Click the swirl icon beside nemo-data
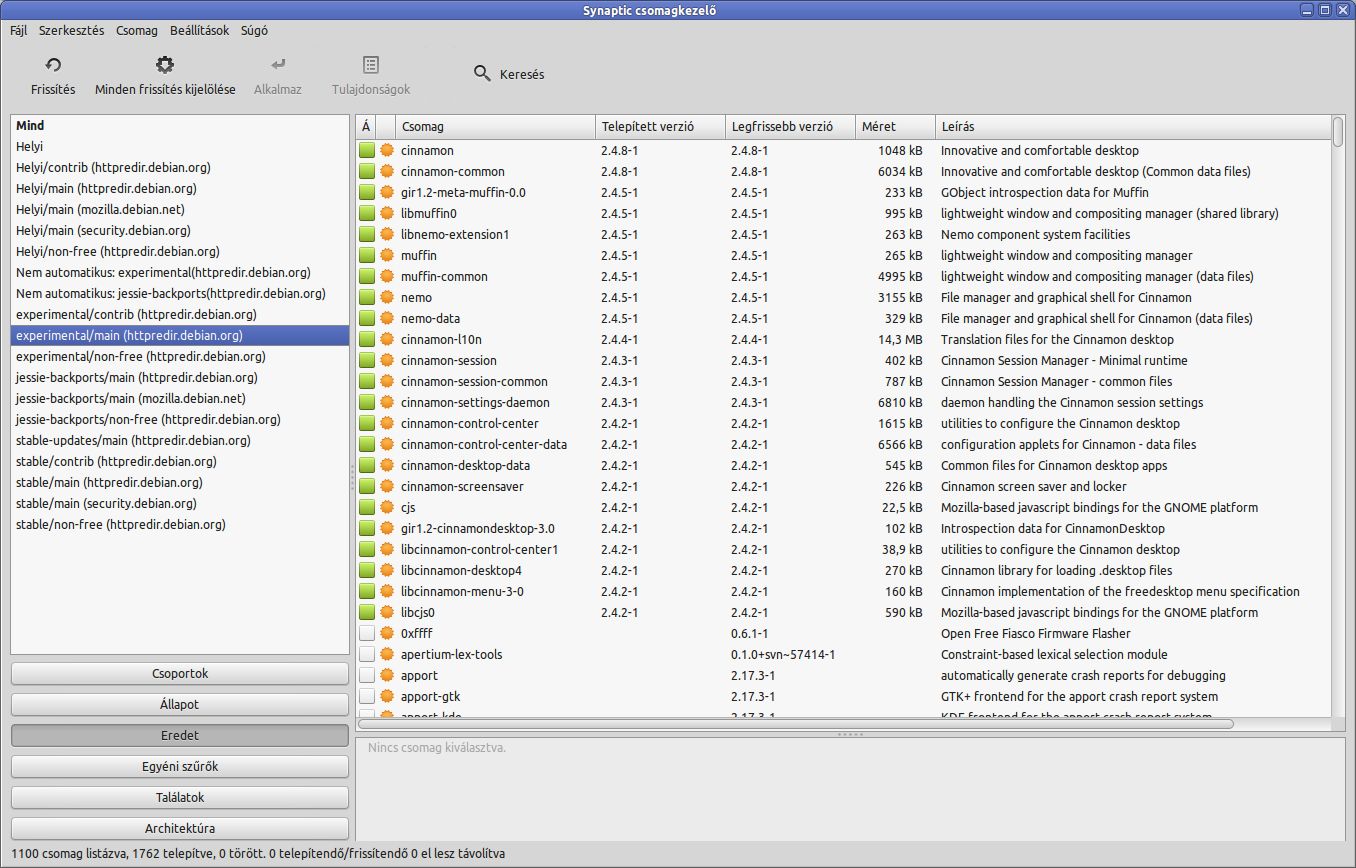This screenshot has width=1356, height=868. (387, 318)
